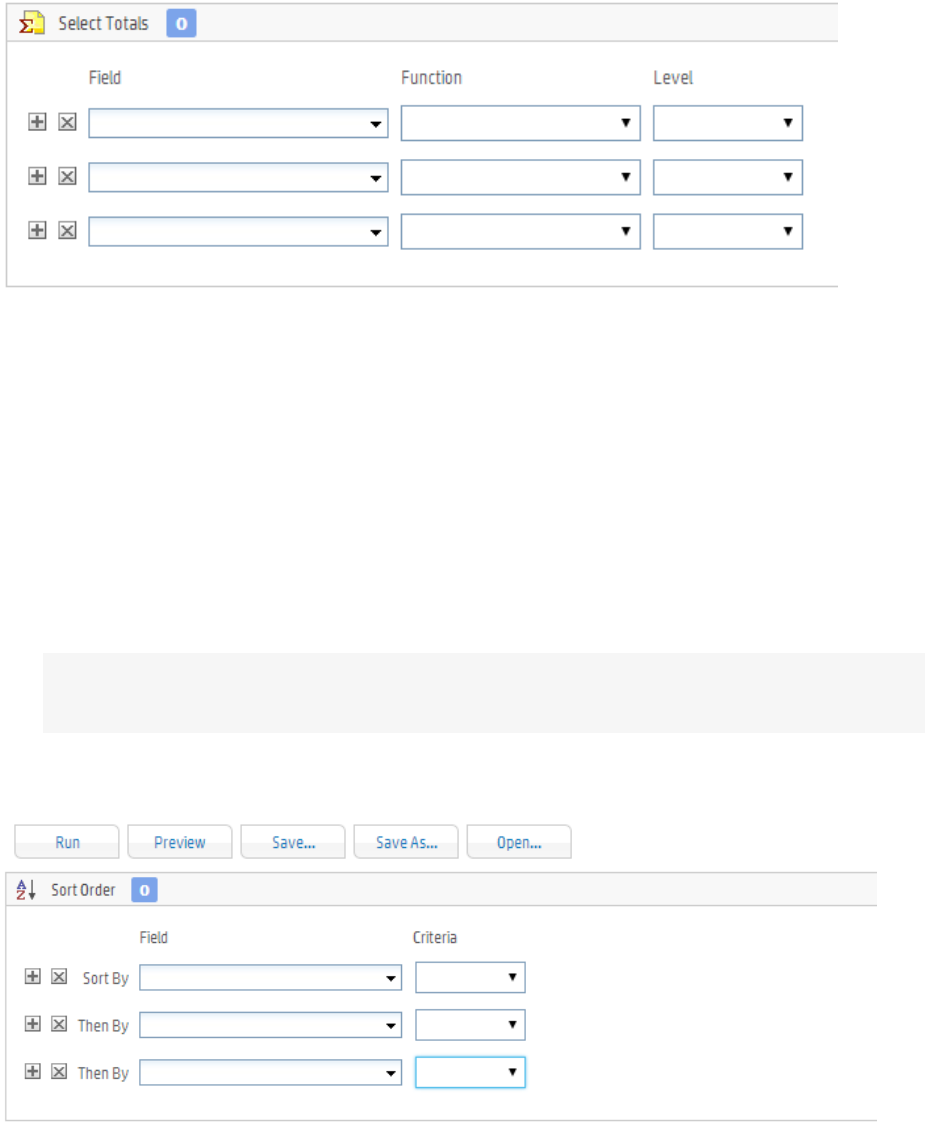Click the Open... button
Screen dimensions: 925x1124
(519, 842)
